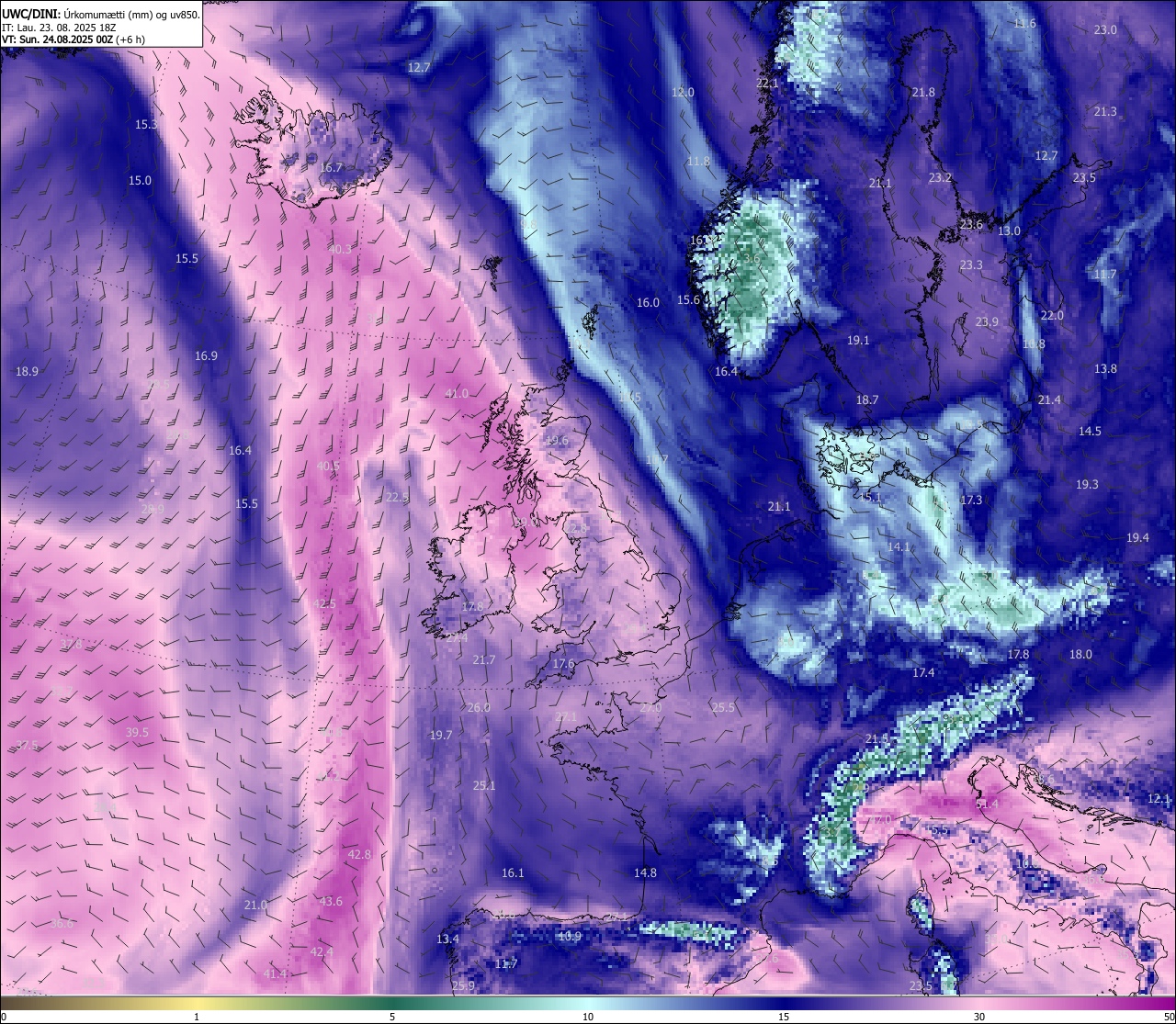The image size is (1176, 1024).
Task: Click the 13.4 value over northwest Spain
Action: [x=447, y=940]
